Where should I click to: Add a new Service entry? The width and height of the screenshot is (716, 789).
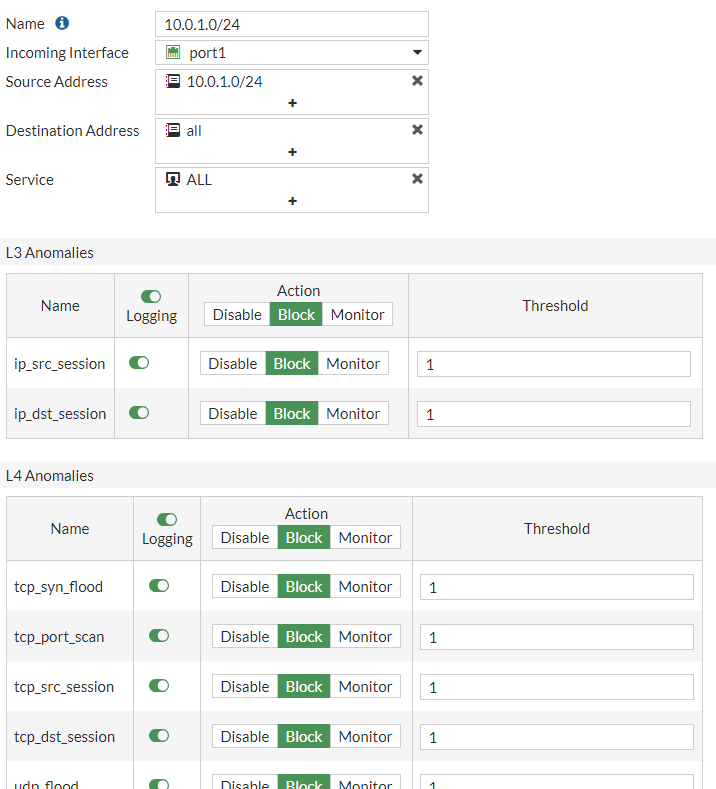coord(292,201)
